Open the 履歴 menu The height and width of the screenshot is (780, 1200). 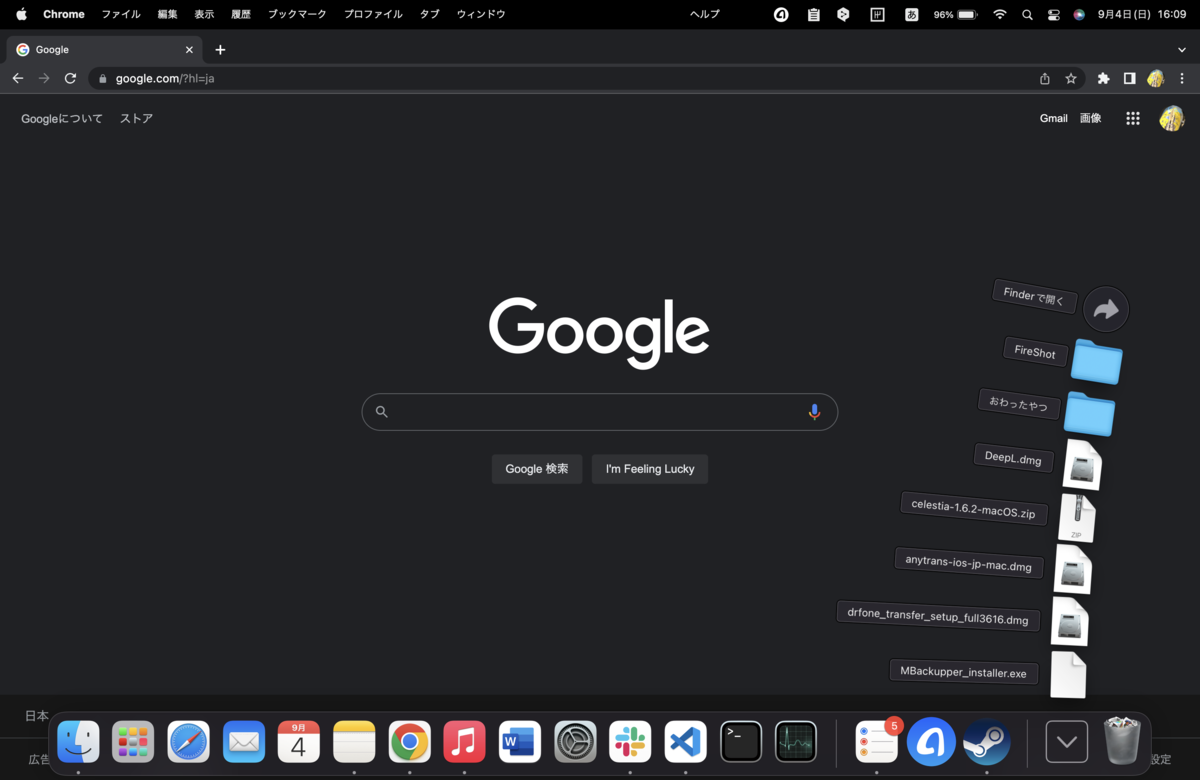point(241,14)
